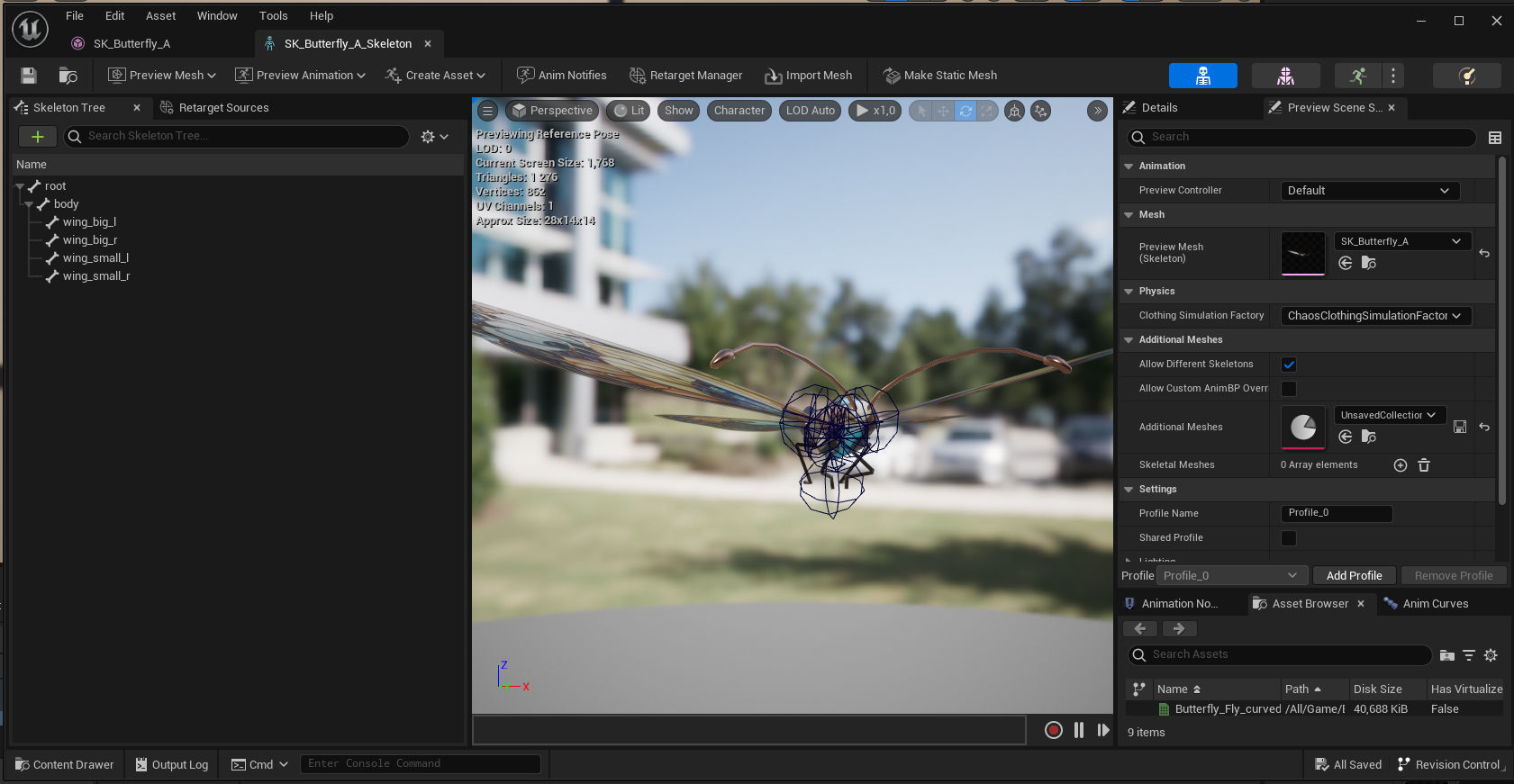Toggle the viewport coordinate system icon
Viewport: 1514px width, 784px height.
pos(1015,111)
